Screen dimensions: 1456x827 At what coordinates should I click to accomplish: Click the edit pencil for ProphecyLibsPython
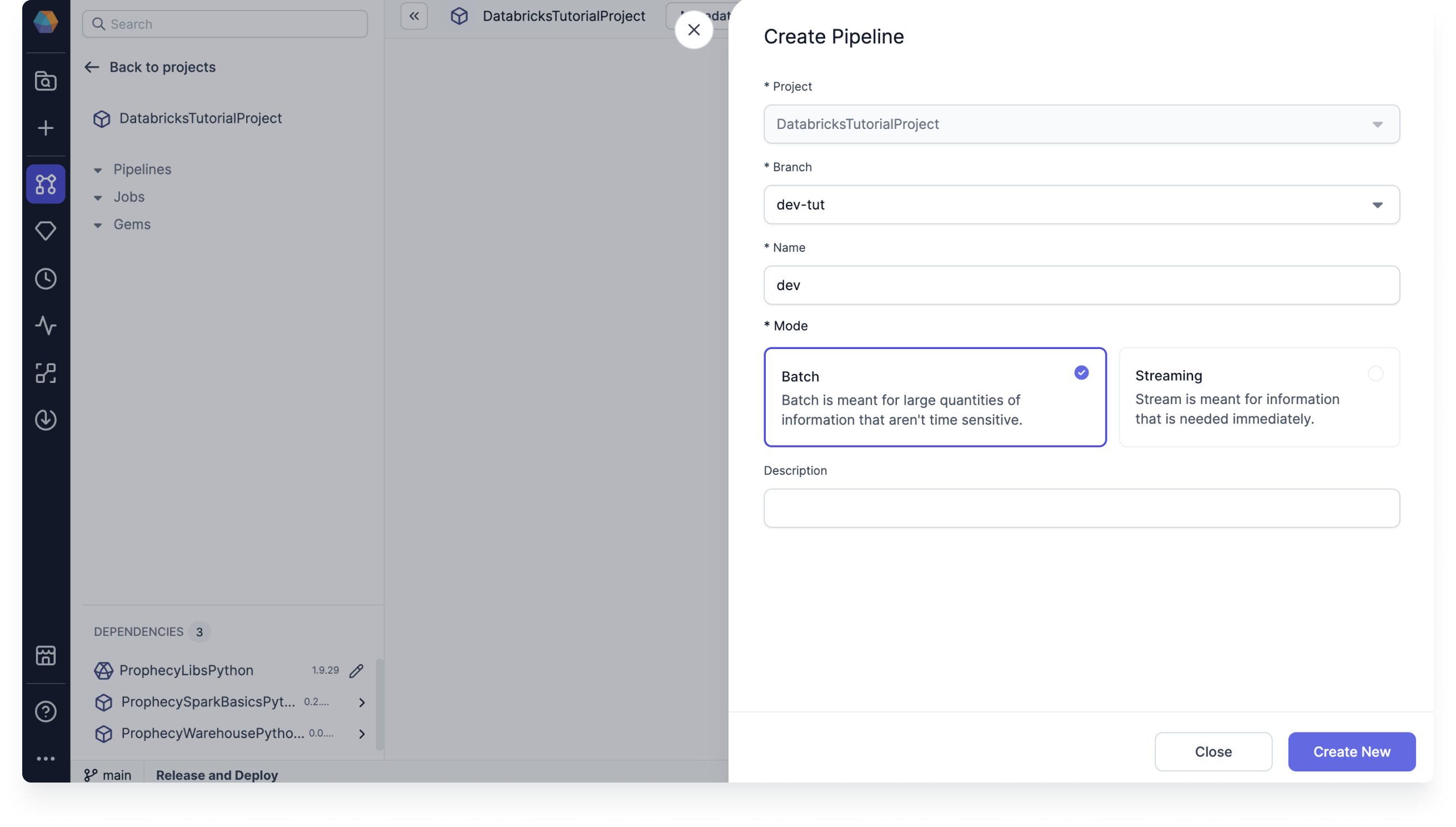point(356,671)
